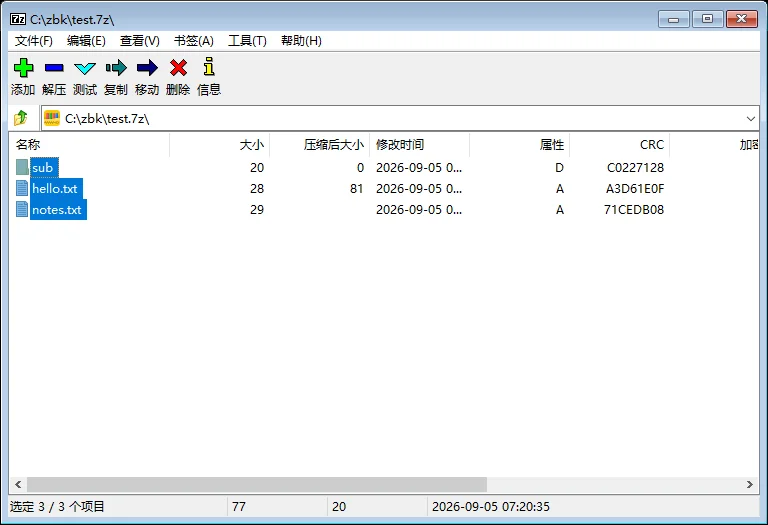The image size is (768, 525).
Task: Click the horizontal scrollbar thumb
Action: point(257,484)
